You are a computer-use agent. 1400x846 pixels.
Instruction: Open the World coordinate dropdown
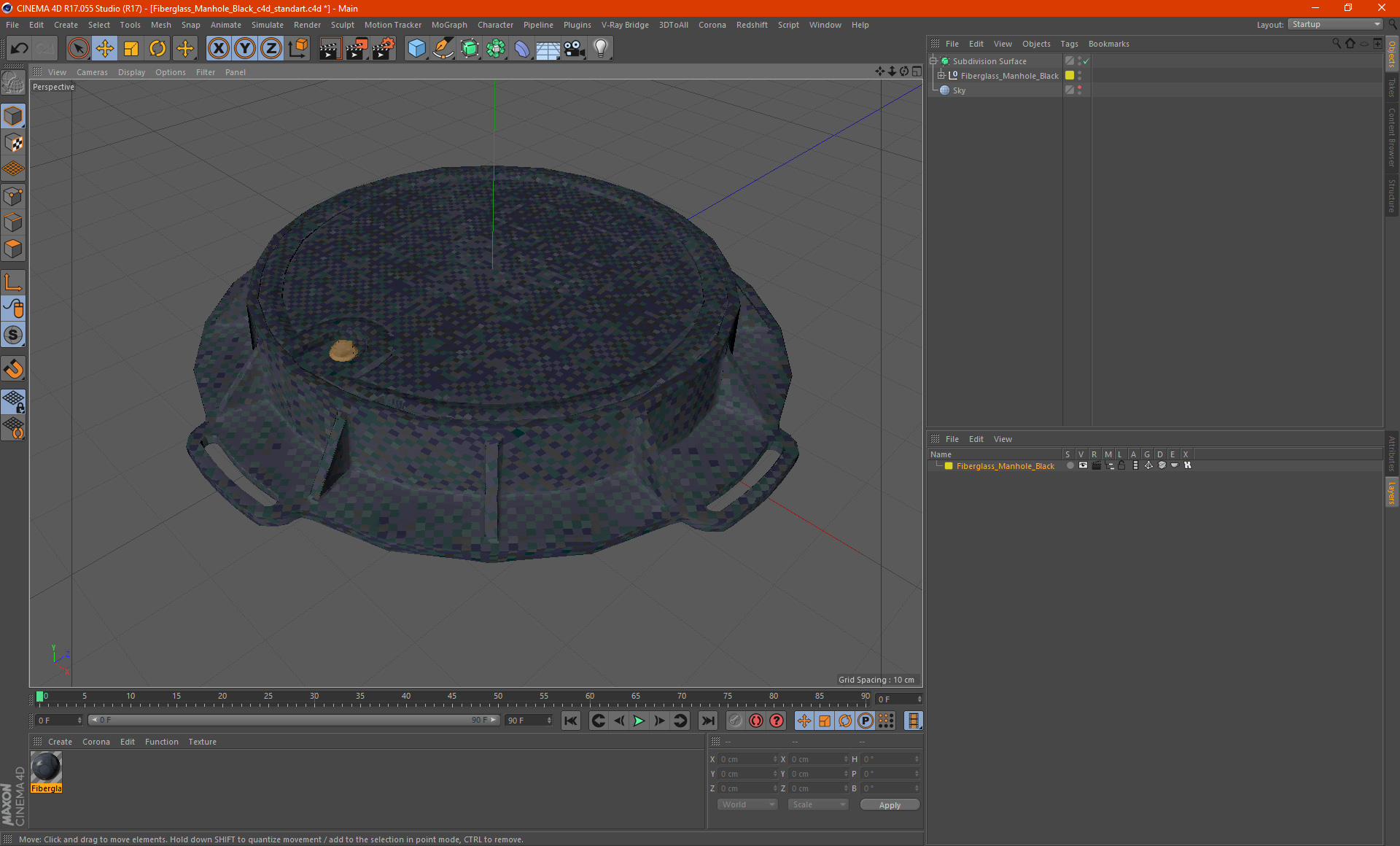[747, 804]
